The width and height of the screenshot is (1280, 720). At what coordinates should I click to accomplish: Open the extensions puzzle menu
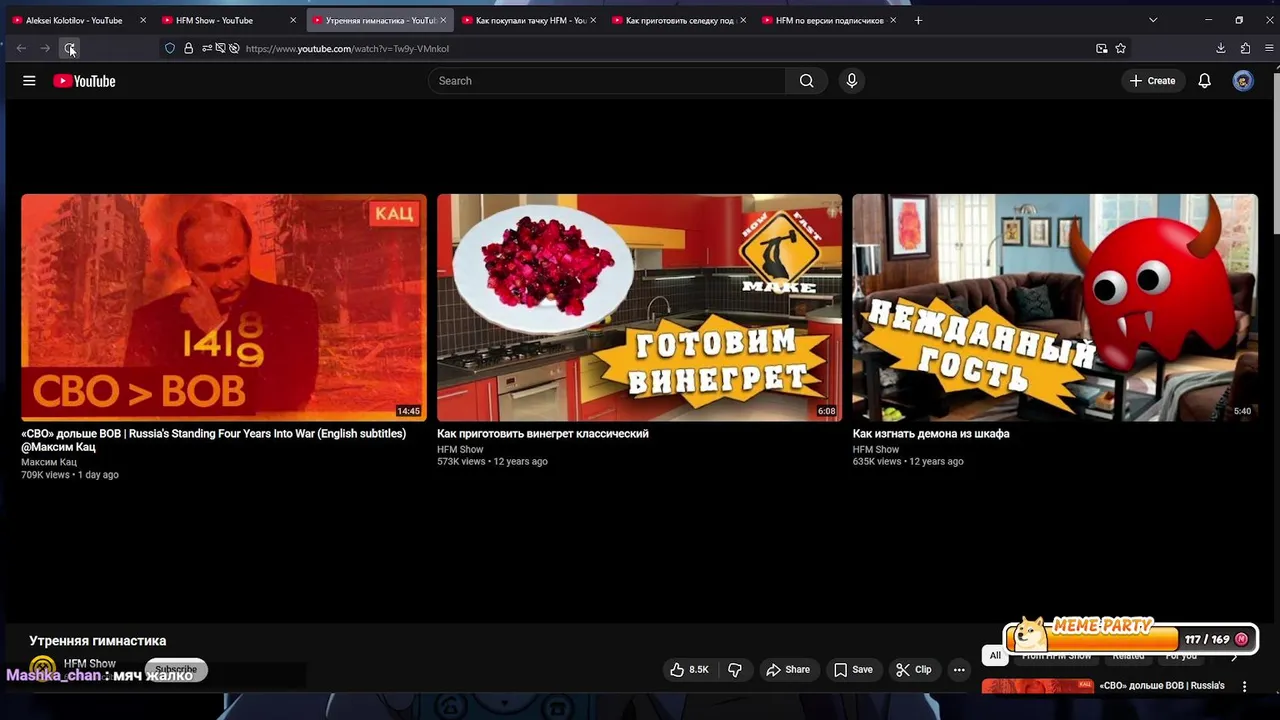click(1245, 48)
